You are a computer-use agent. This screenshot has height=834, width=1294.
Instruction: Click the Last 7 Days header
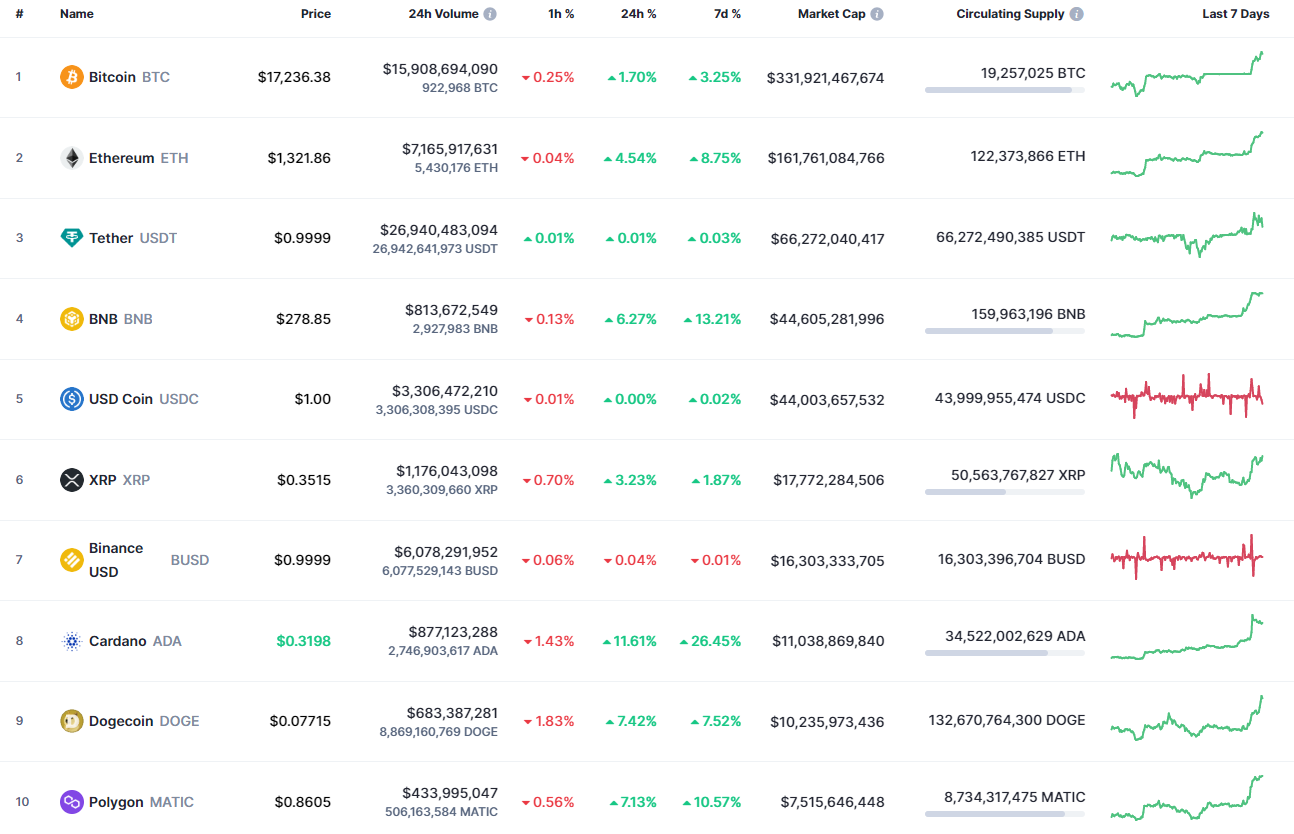(1236, 14)
